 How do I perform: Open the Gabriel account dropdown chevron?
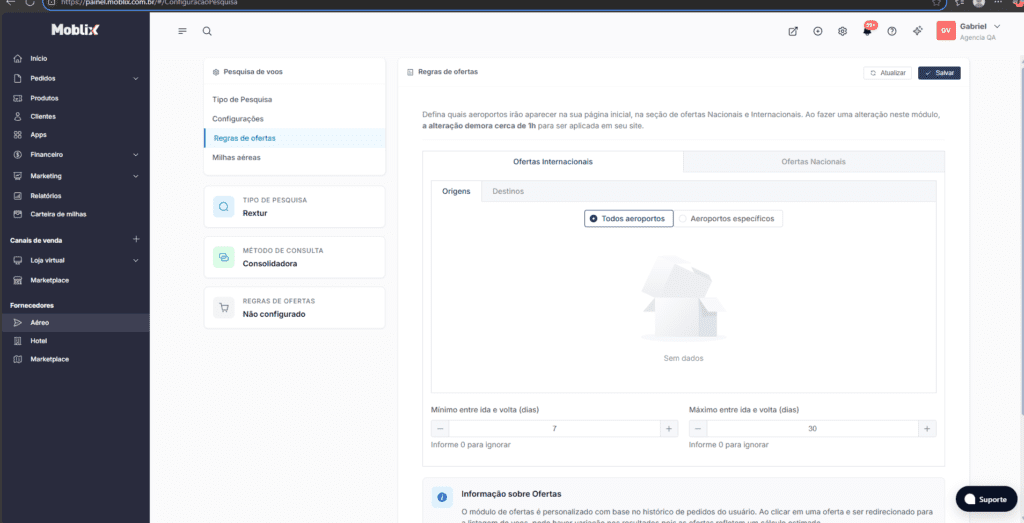[x=997, y=26]
